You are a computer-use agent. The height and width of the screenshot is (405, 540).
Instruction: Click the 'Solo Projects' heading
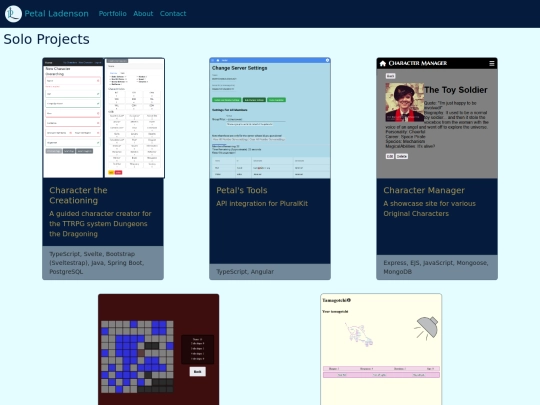[46, 39]
